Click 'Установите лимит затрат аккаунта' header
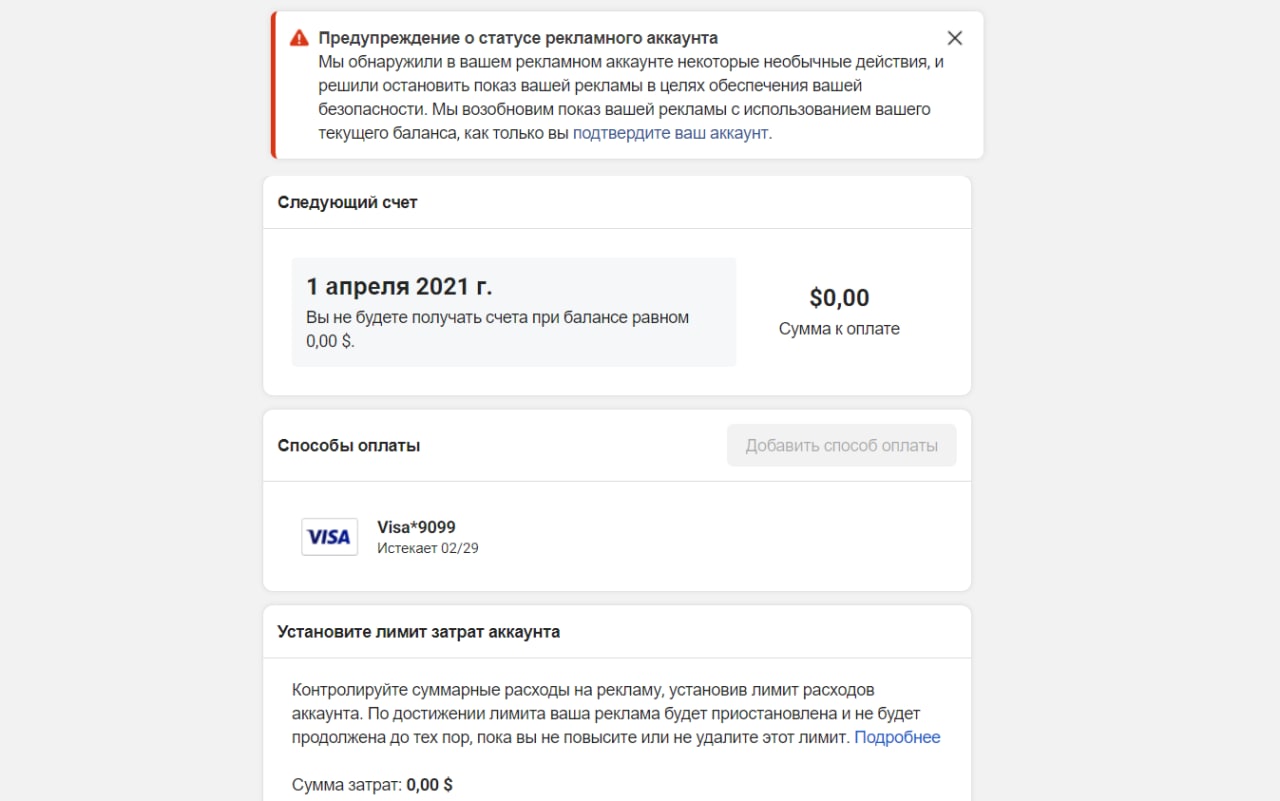 click(418, 632)
